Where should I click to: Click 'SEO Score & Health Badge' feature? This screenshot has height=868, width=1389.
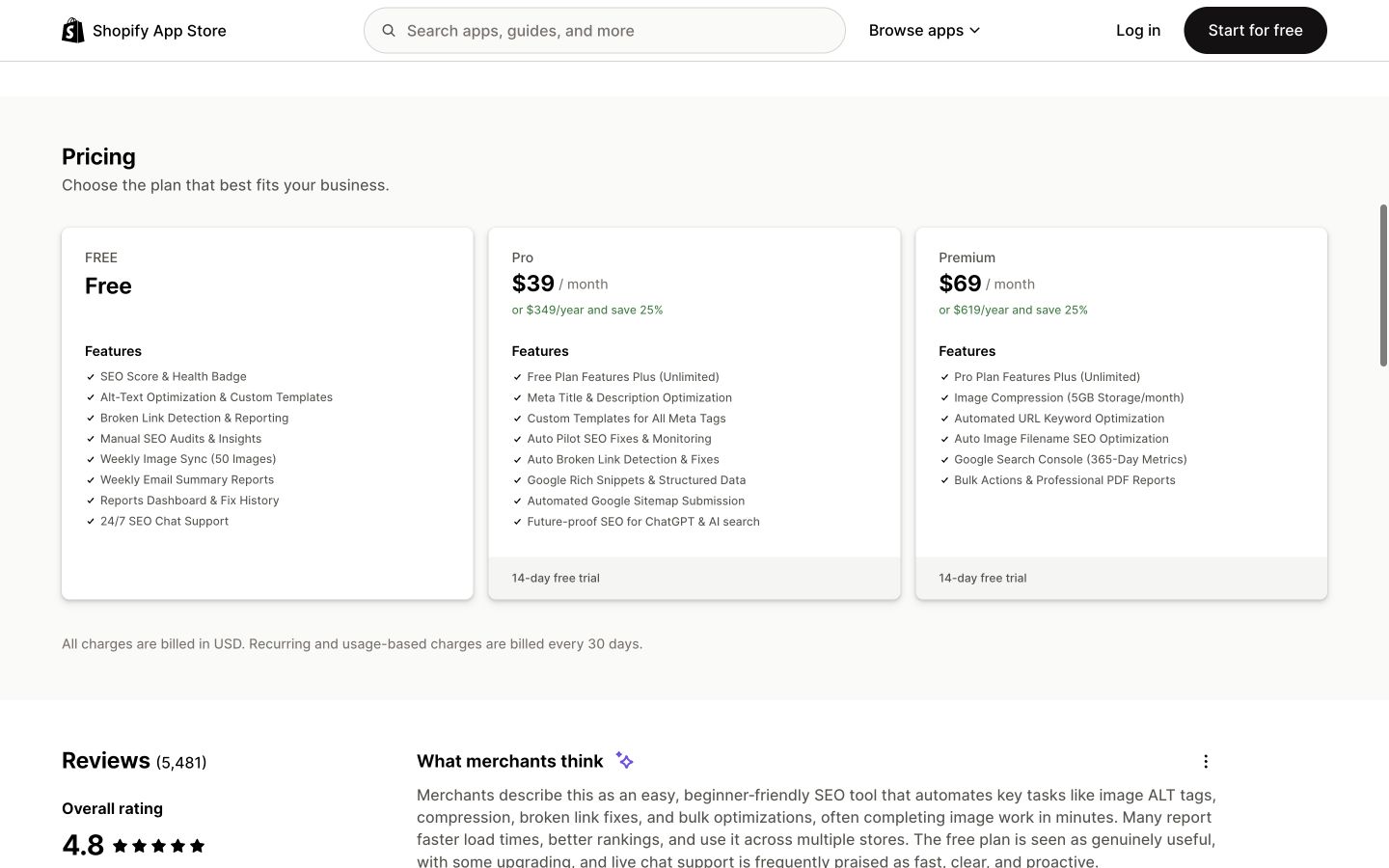[174, 376]
